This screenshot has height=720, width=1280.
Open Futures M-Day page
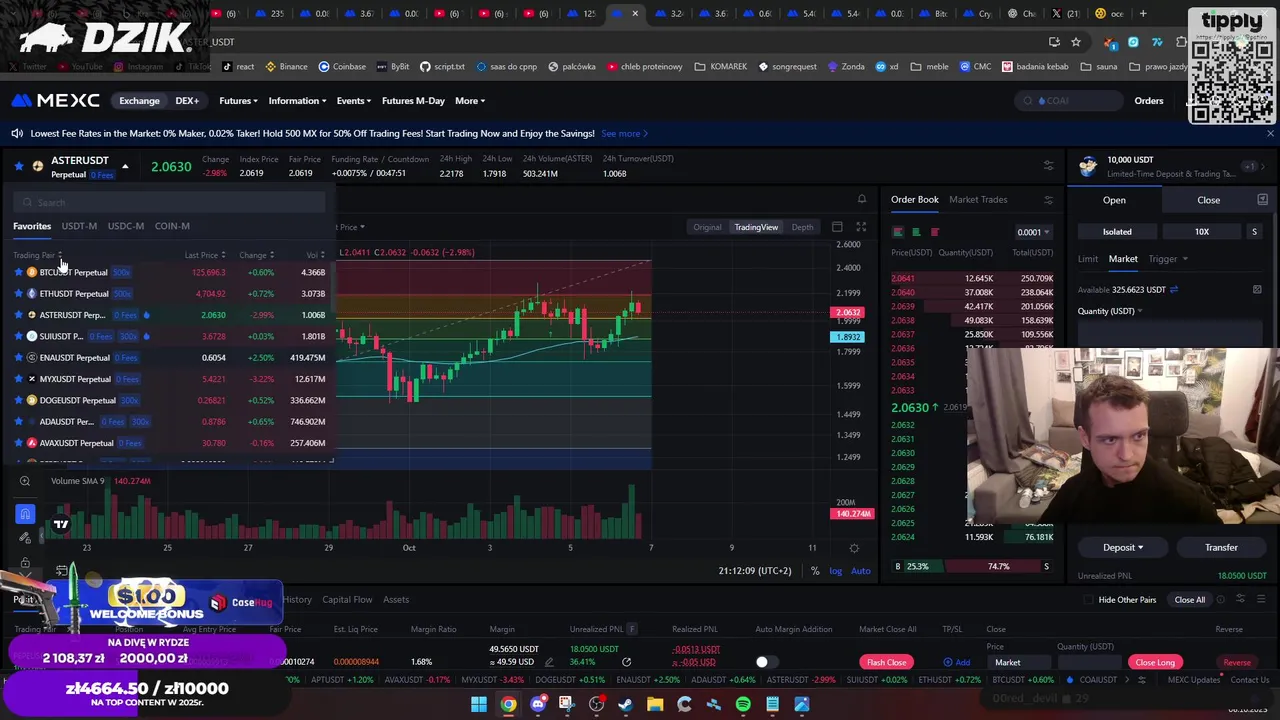413,101
